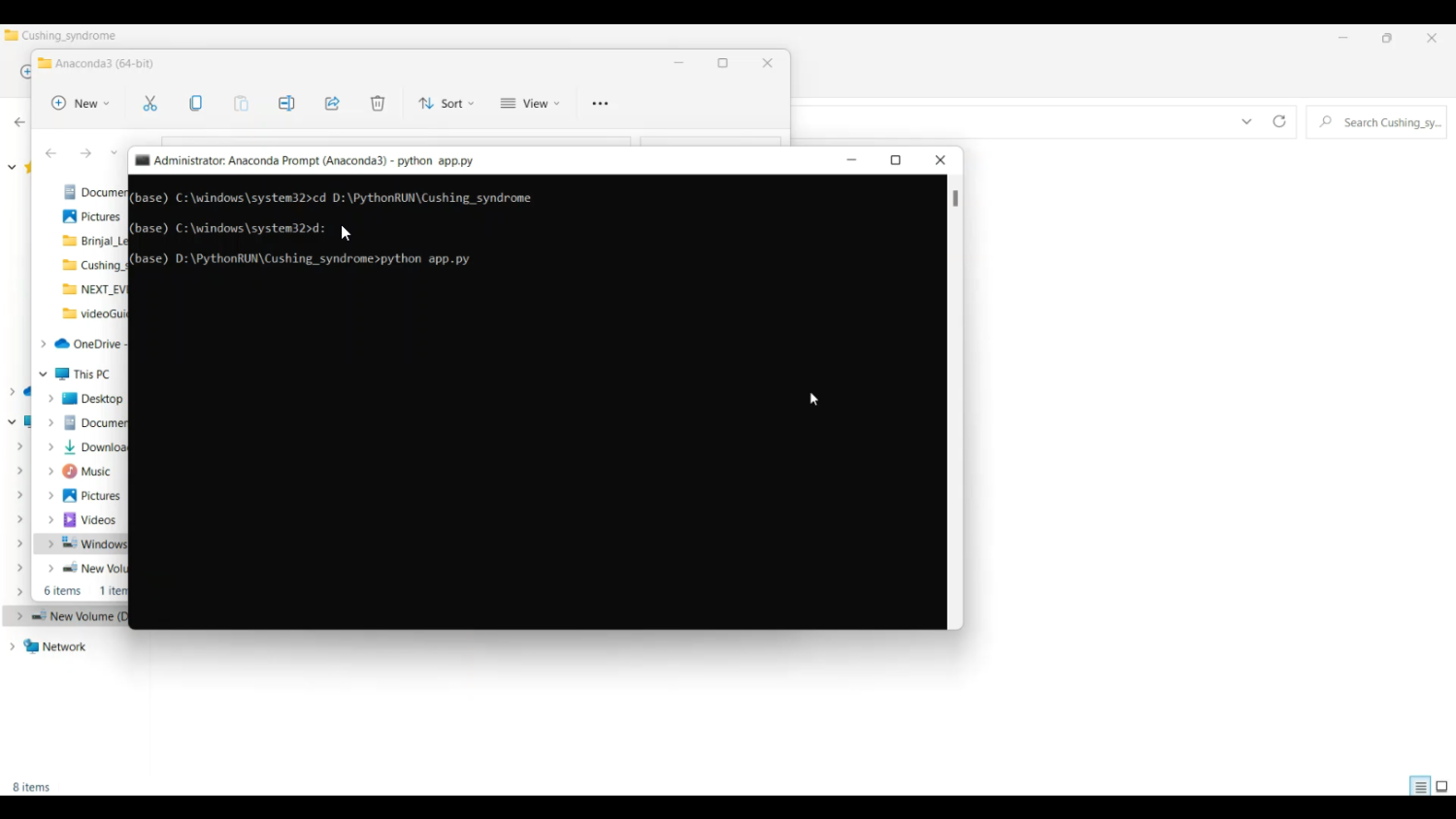The width and height of the screenshot is (1456, 819).
Task: Collapse the This PC tree node
Action: [x=43, y=375]
